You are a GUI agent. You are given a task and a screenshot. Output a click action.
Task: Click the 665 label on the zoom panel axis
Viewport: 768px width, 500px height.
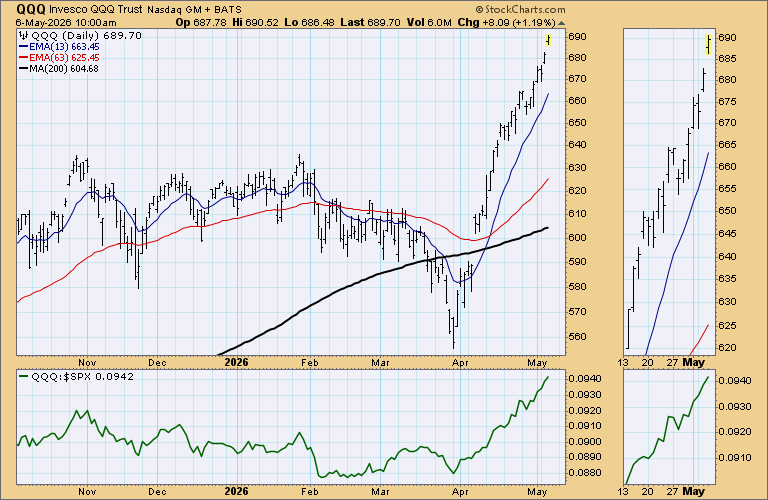tap(727, 145)
